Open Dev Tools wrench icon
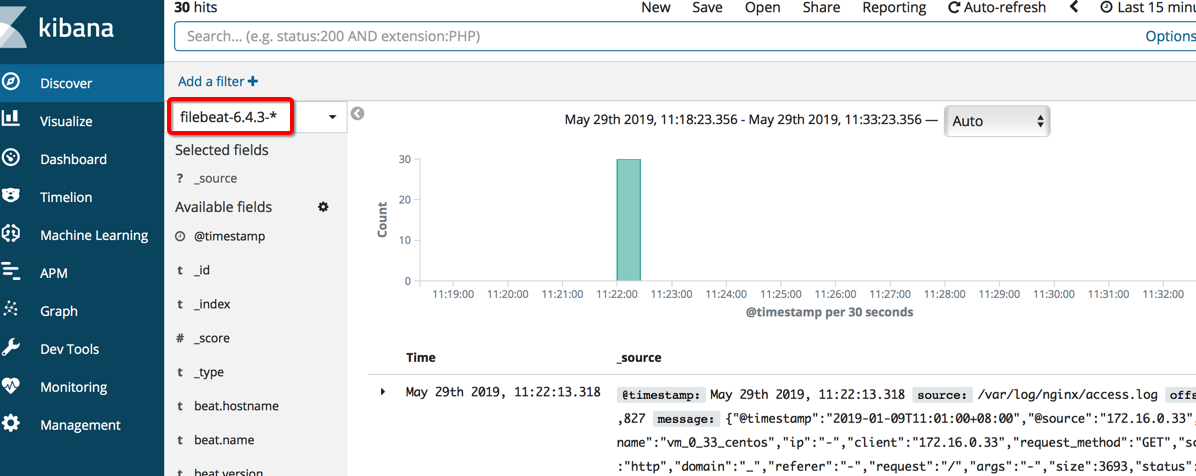 click(11, 349)
